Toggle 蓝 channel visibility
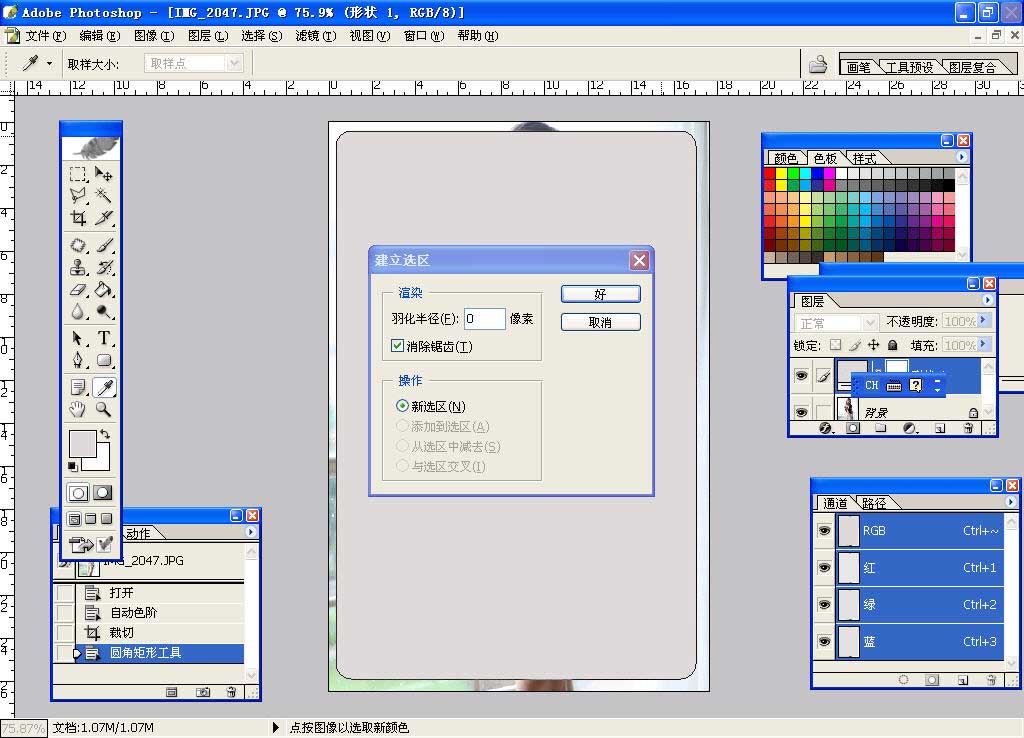This screenshot has height=738, width=1024. (824, 641)
